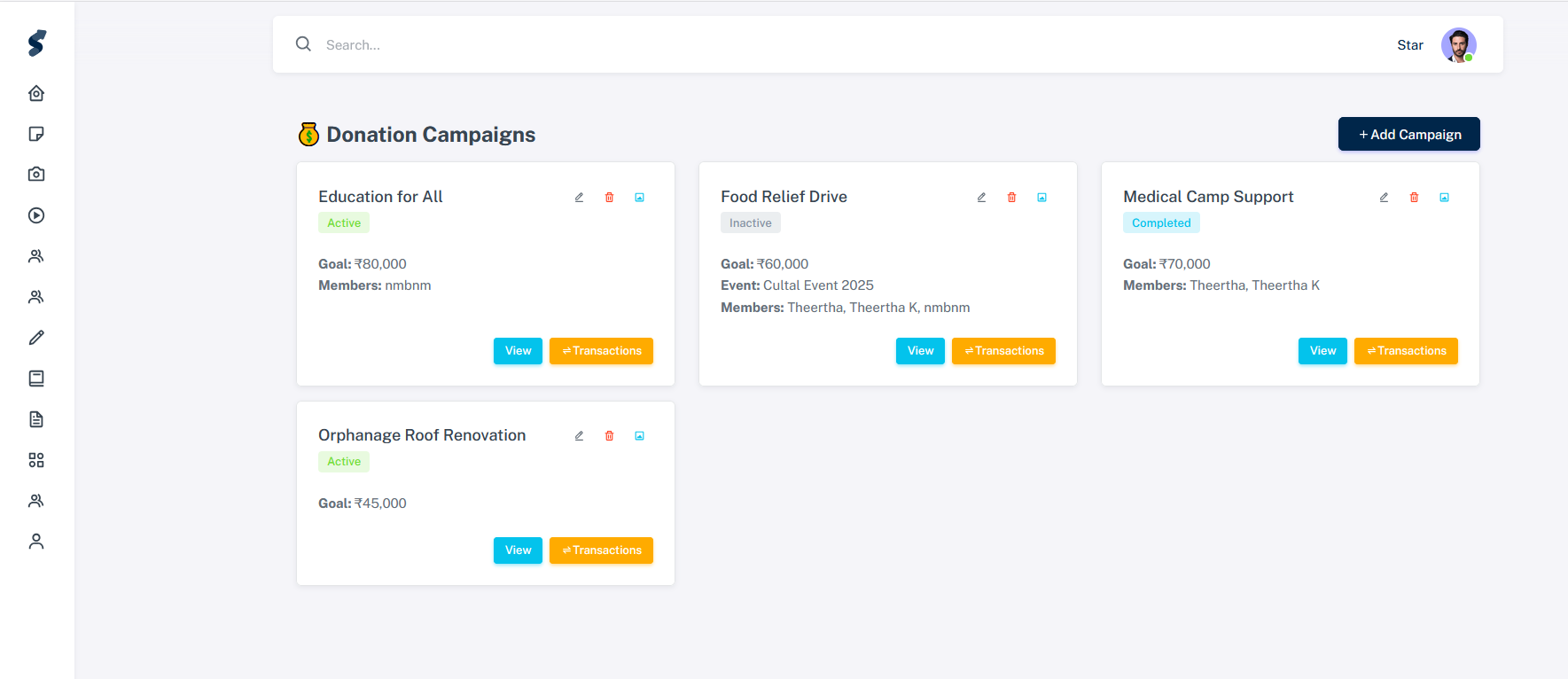Open Transactions for Medical Camp Support
Screen dimensions: 1568x679
tap(1406, 351)
